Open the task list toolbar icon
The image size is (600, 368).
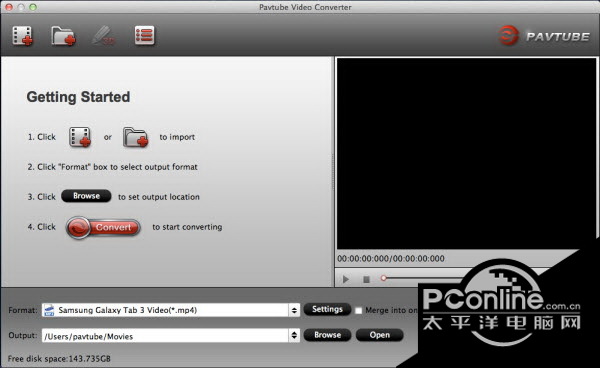tap(145, 36)
